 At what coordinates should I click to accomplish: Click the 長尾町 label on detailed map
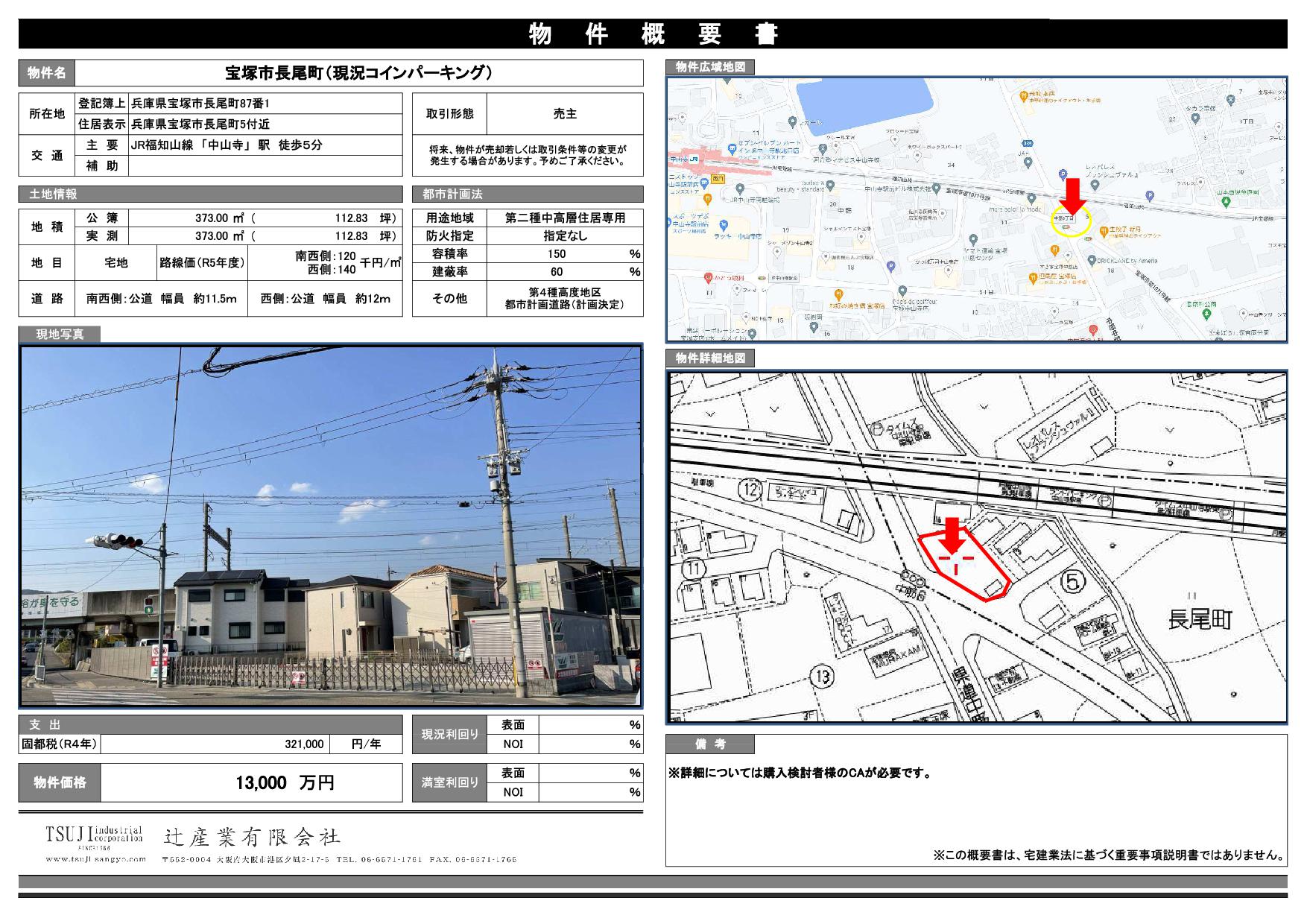tap(1200, 619)
